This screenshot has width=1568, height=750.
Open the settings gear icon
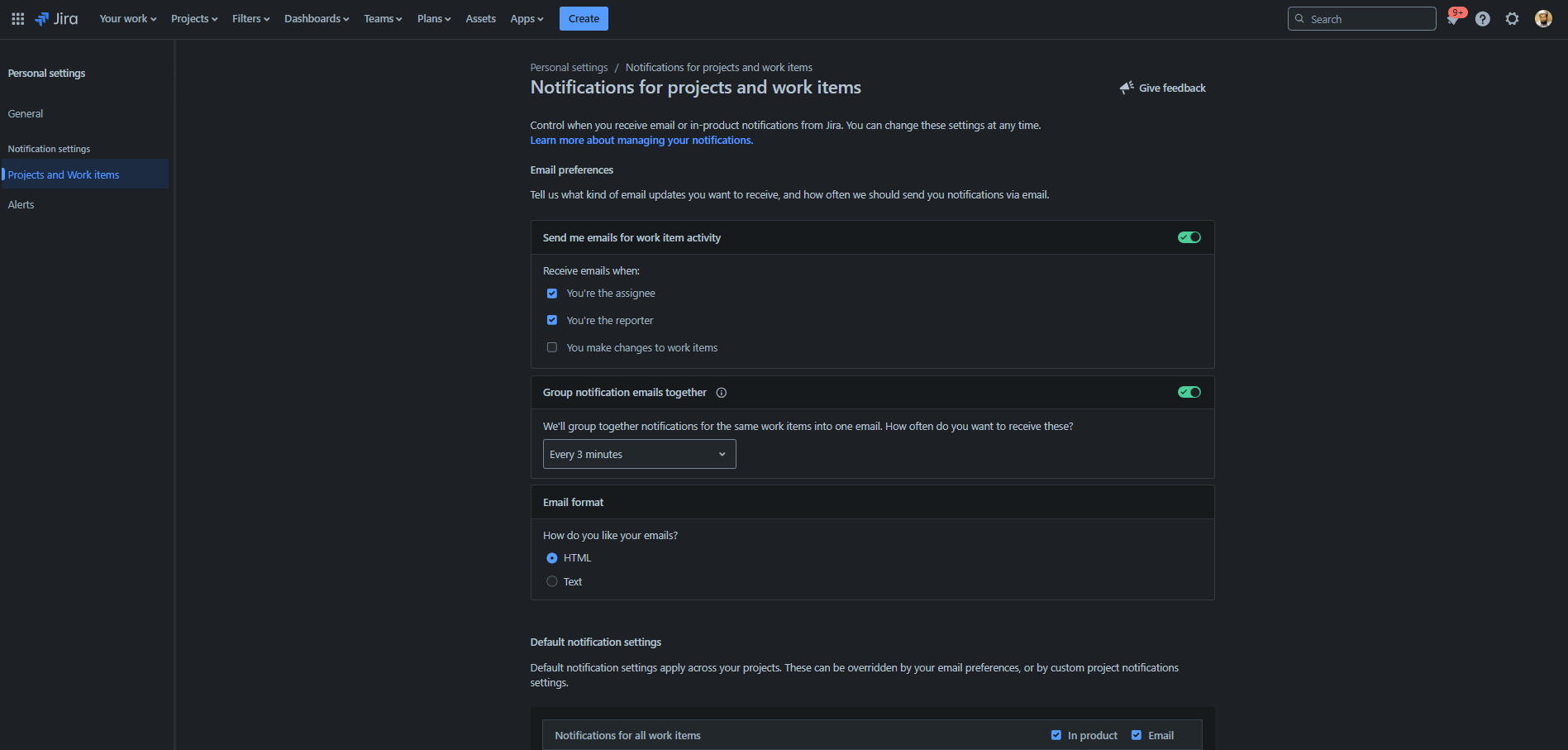pyautogui.click(x=1513, y=19)
